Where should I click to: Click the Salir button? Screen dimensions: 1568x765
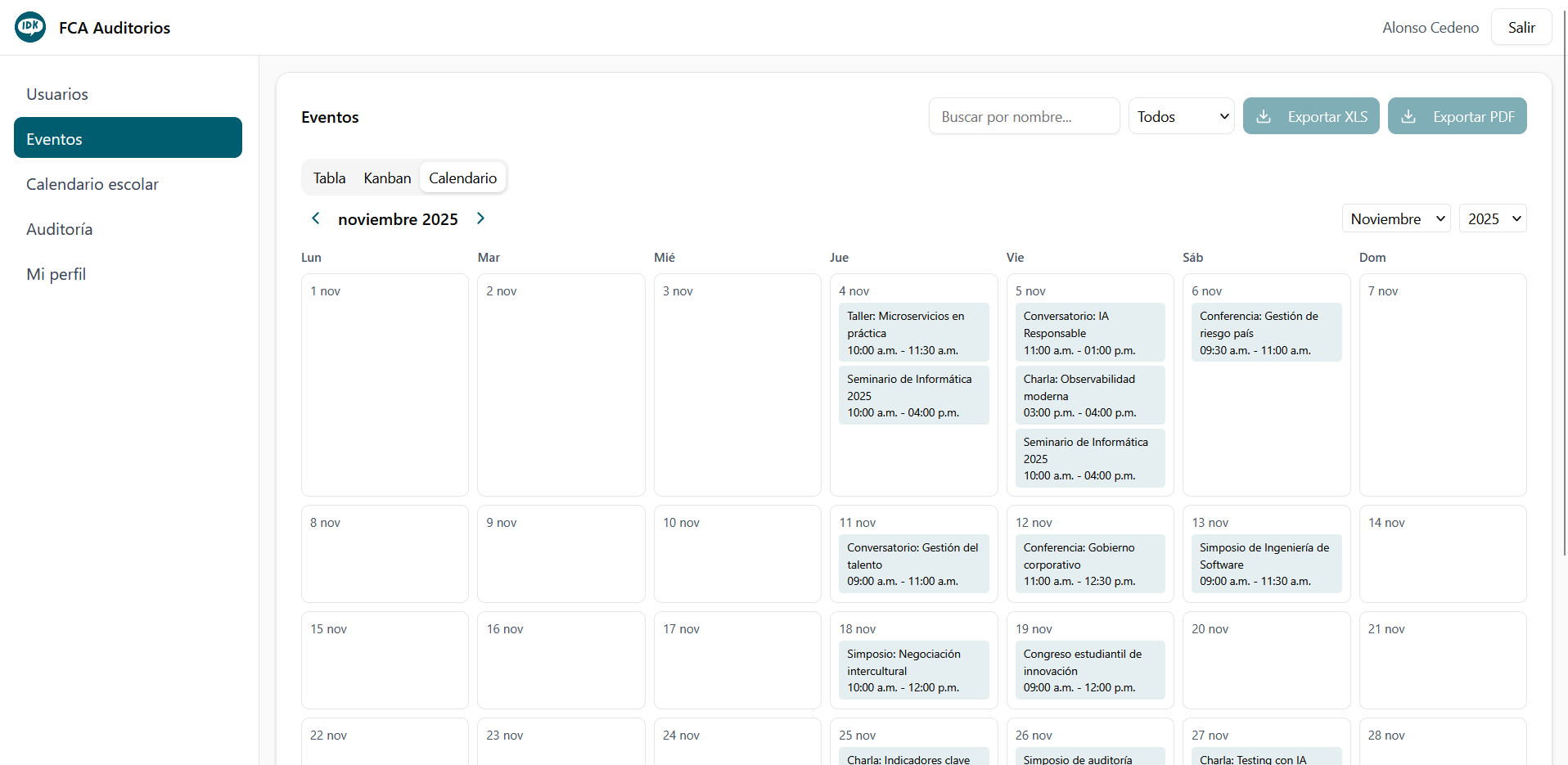coord(1521,27)
